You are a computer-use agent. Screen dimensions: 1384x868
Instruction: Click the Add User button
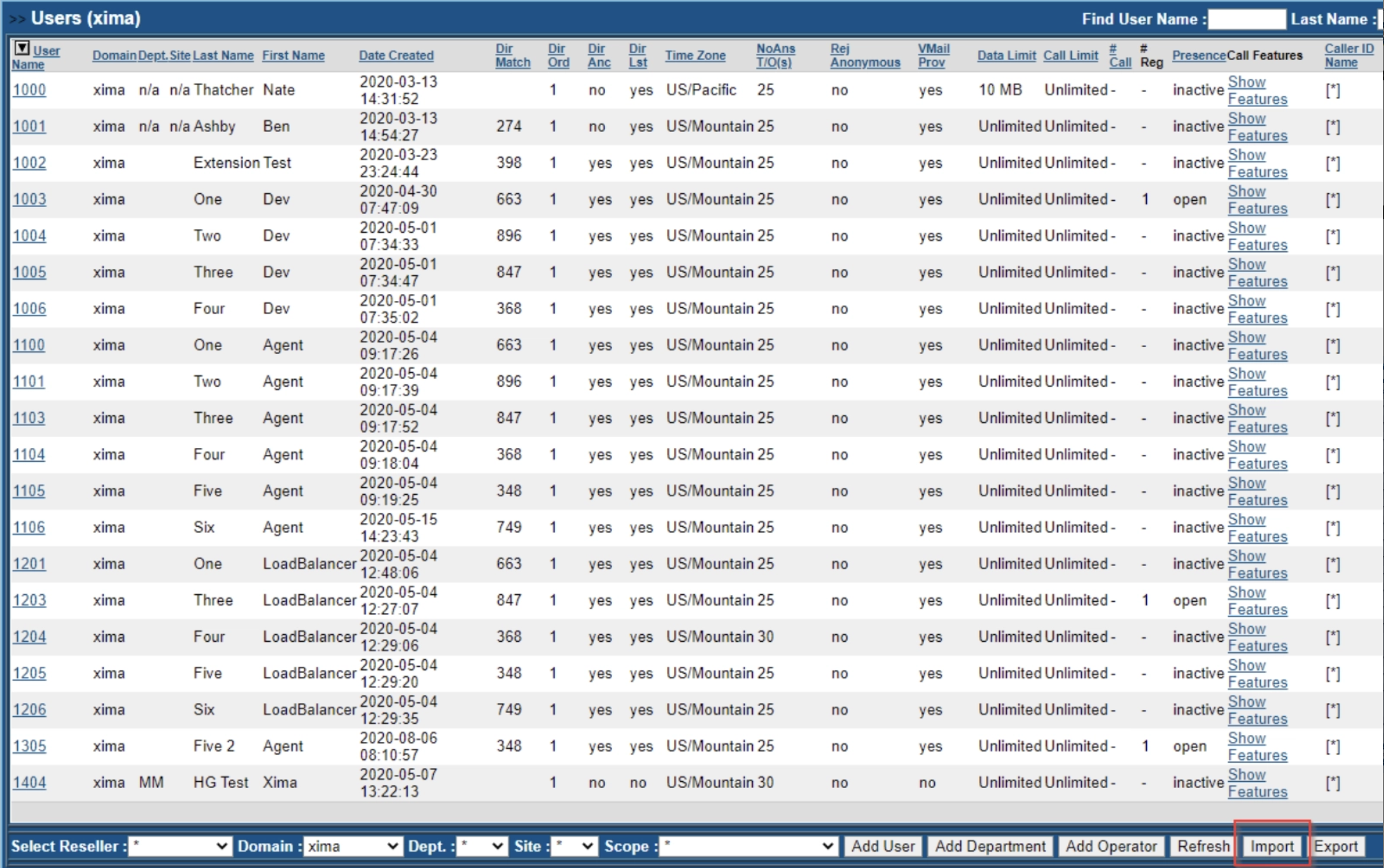(x=882, y=847)
